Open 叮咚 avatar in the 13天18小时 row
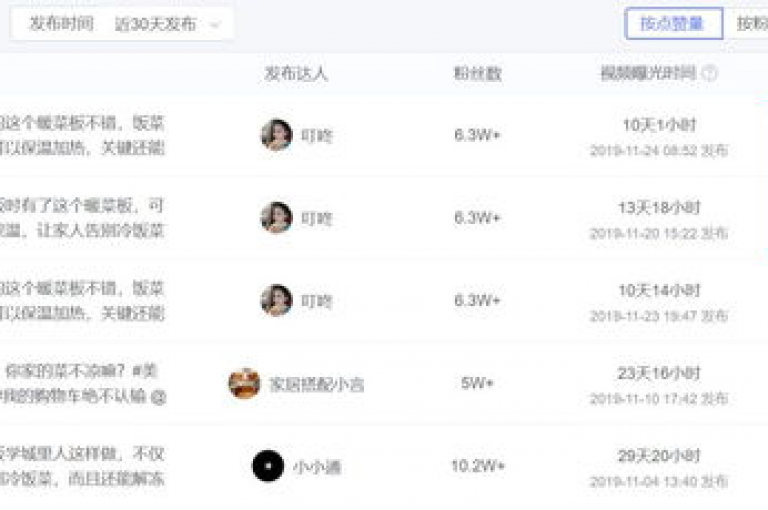The height and width of the screenshot is (510, 768). [276, 218]
